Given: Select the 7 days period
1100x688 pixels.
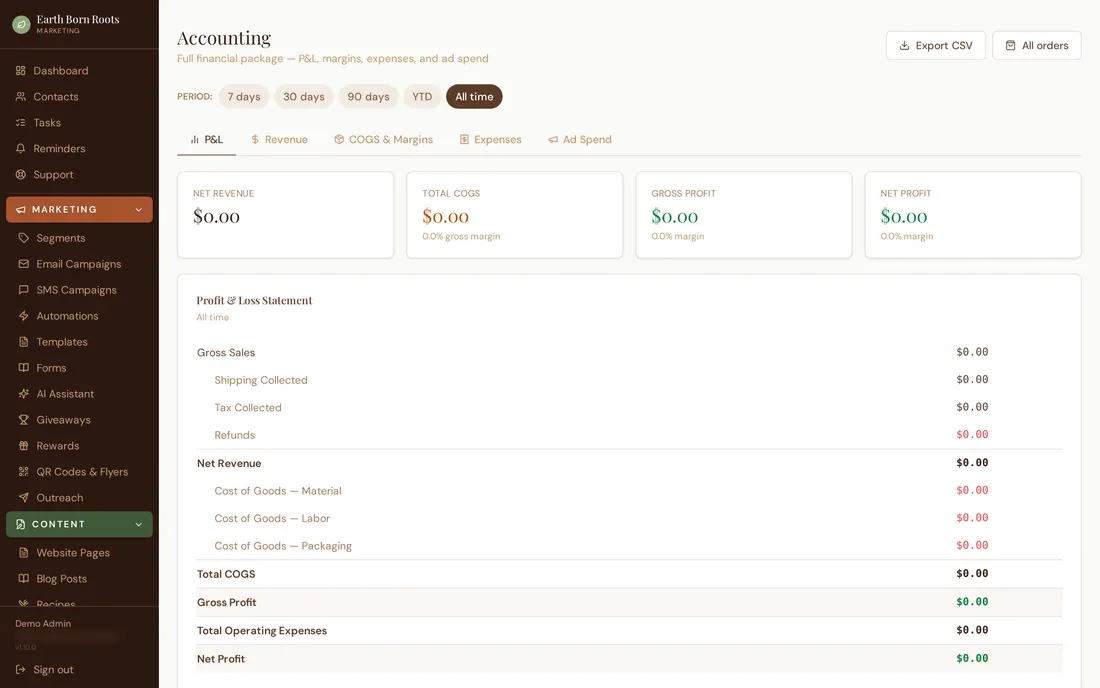Looking at the screenshot, I should tap(243, 97).
